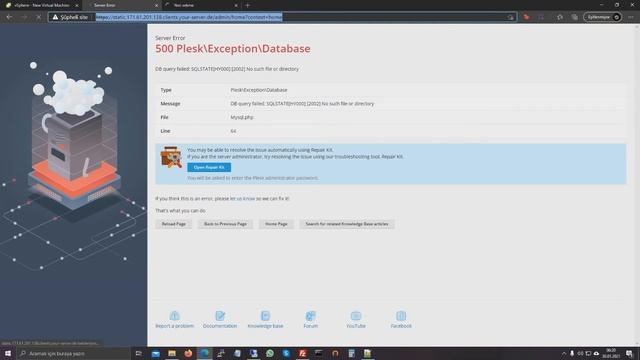Screen dimensions: 640x360
Task: Open the Documentation icon link
Action: 220,316
